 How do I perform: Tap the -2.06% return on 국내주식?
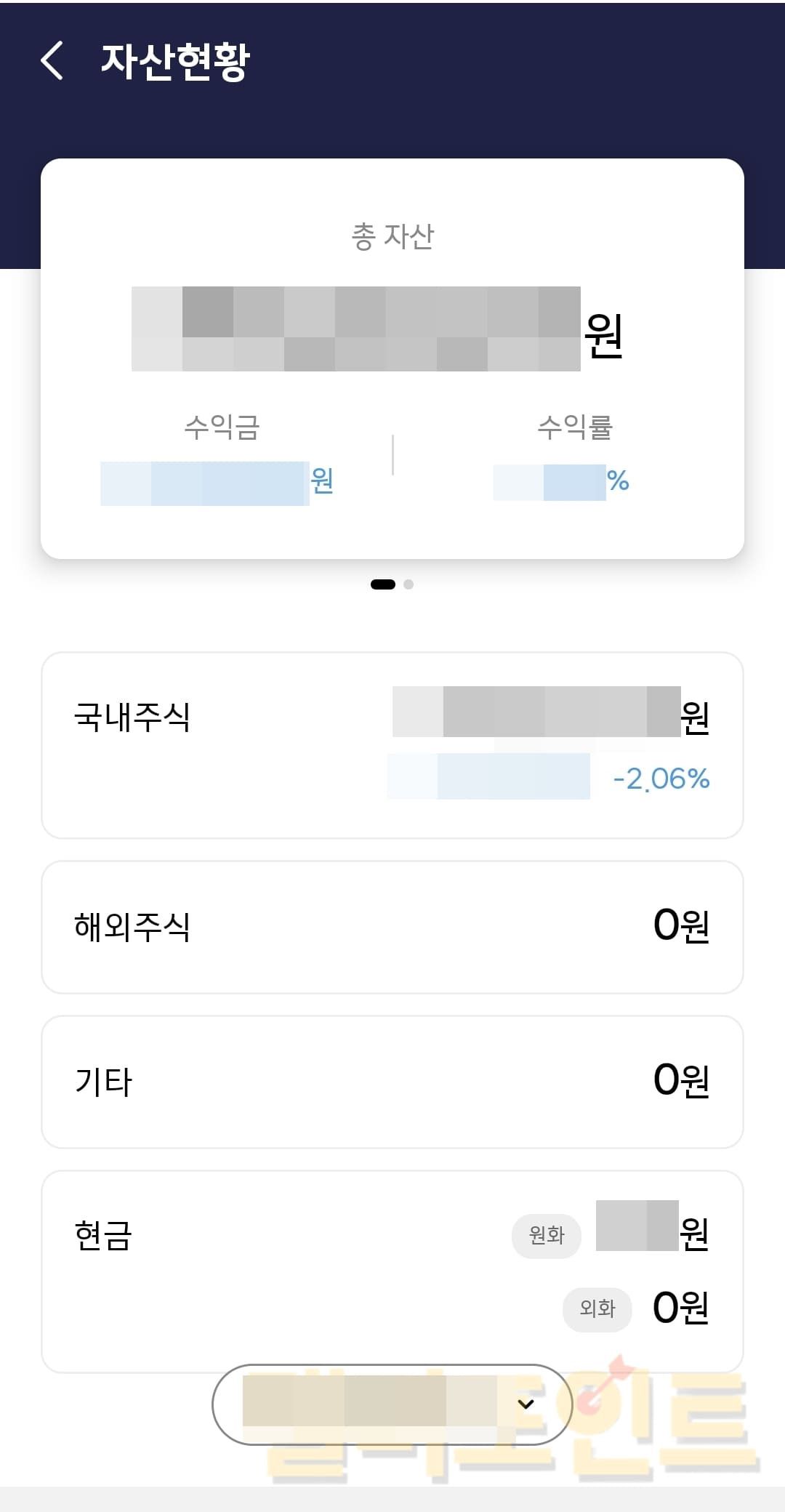pos(661,779)
